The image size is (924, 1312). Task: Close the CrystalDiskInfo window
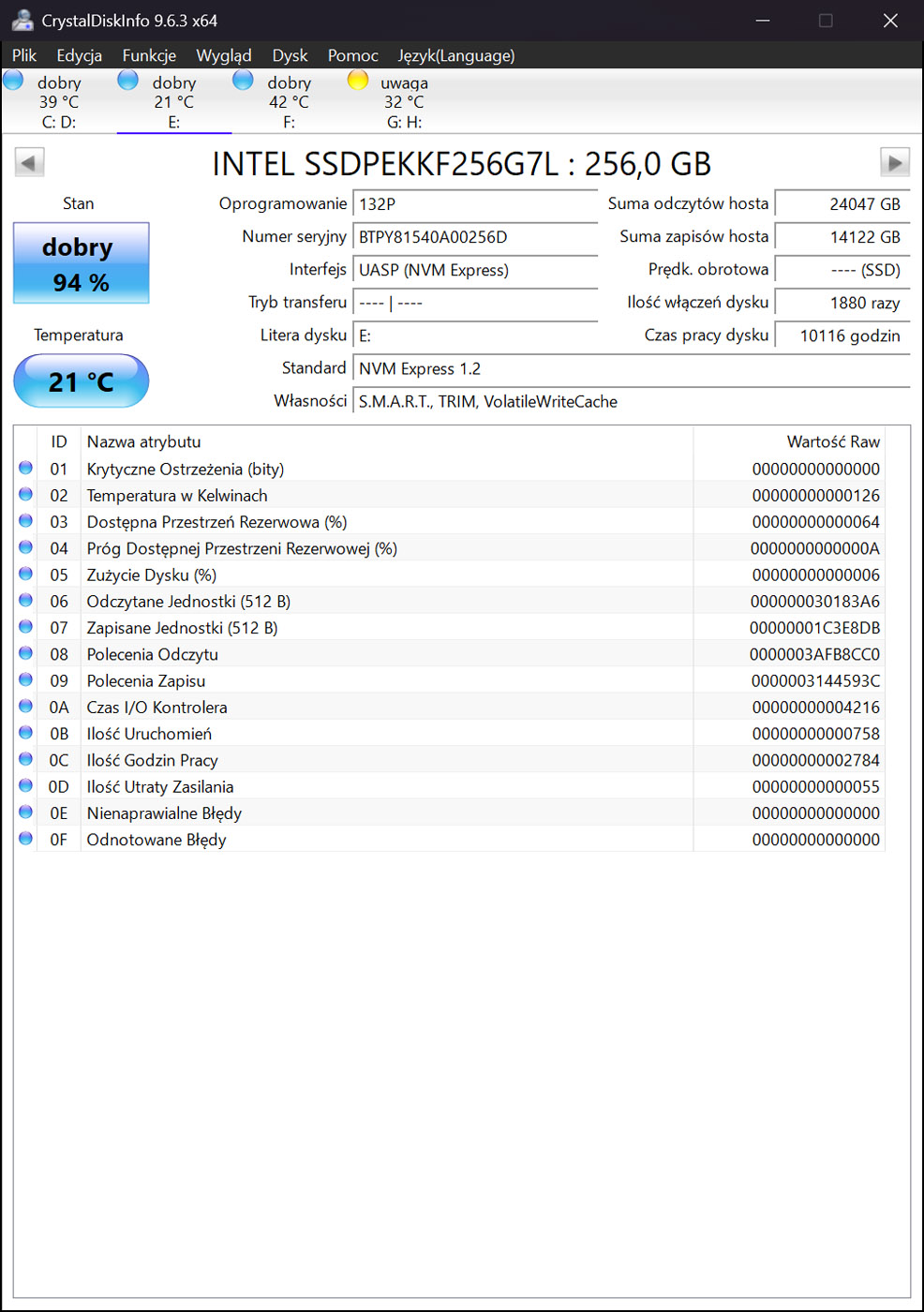tap(890, 20)
